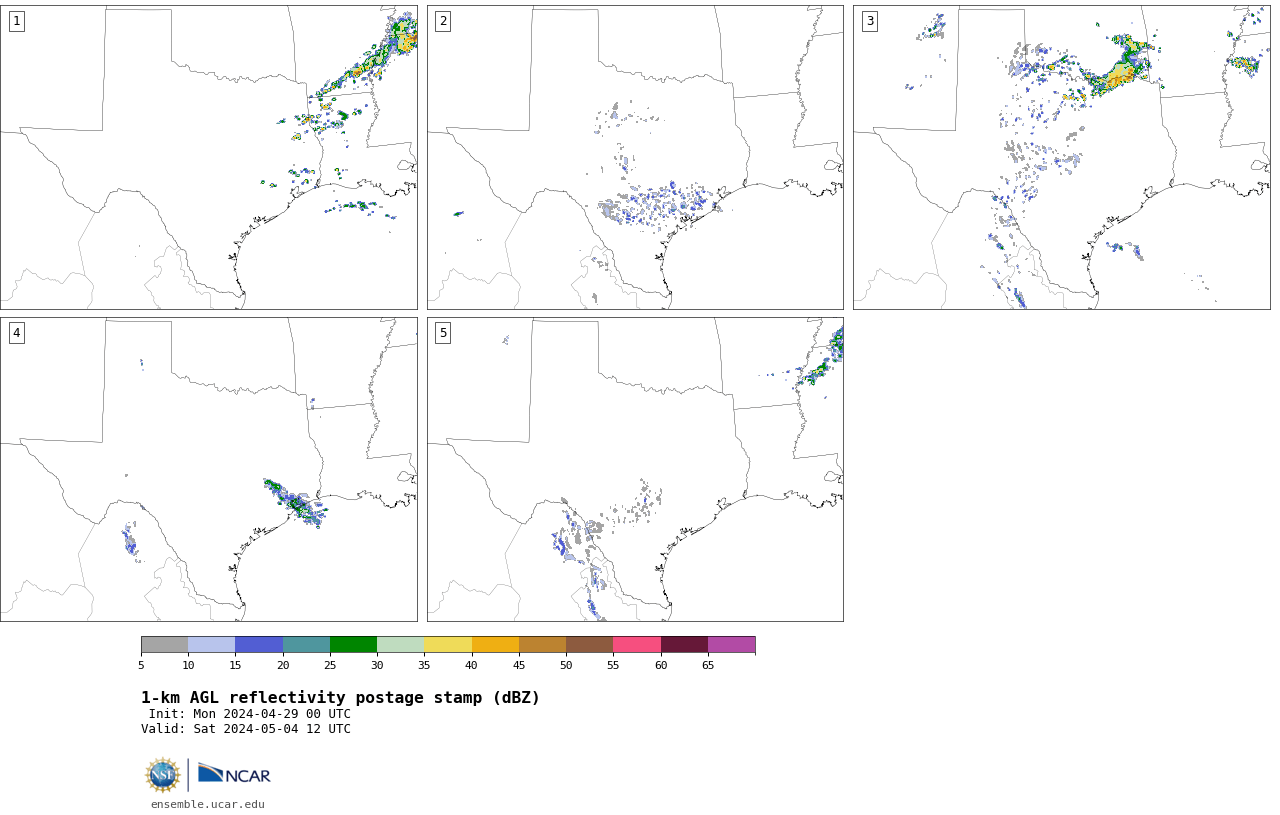
Task: Click the 'Valid: Sat 2024-05-04 12 UTC' text
Action: tap(246, 729)
